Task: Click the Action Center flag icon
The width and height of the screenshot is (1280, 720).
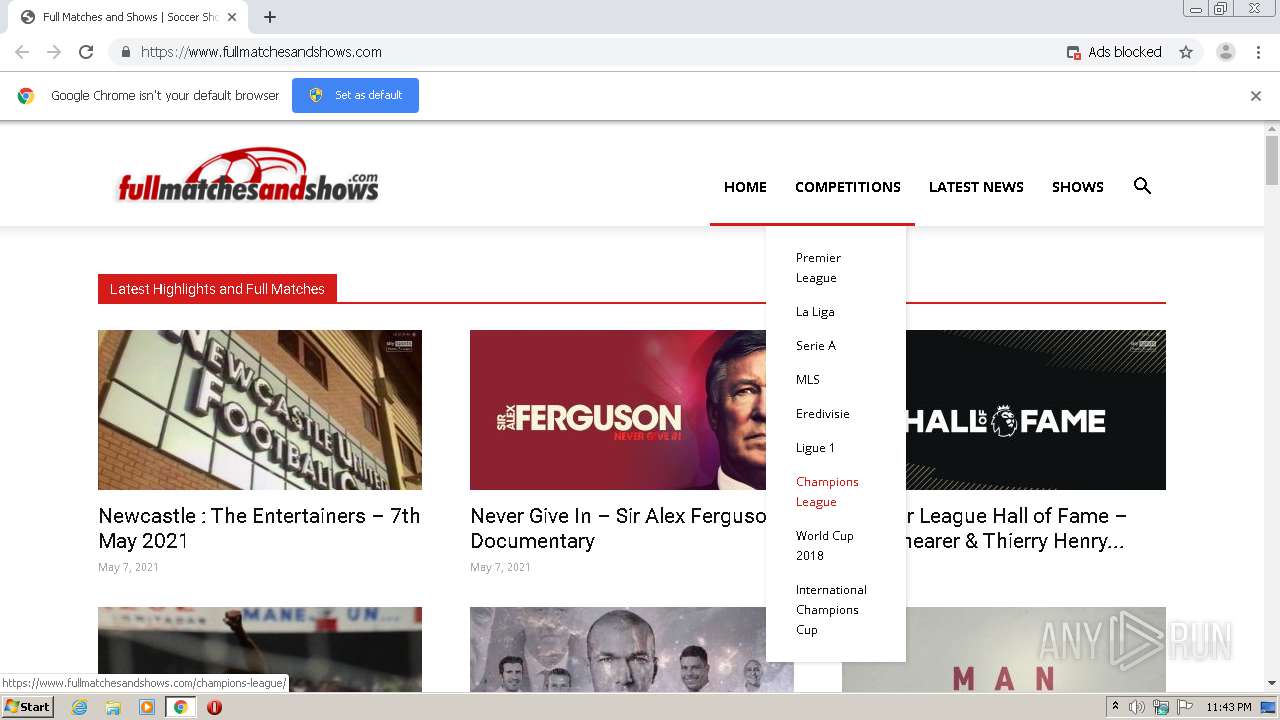Action: click(1185, 707)
